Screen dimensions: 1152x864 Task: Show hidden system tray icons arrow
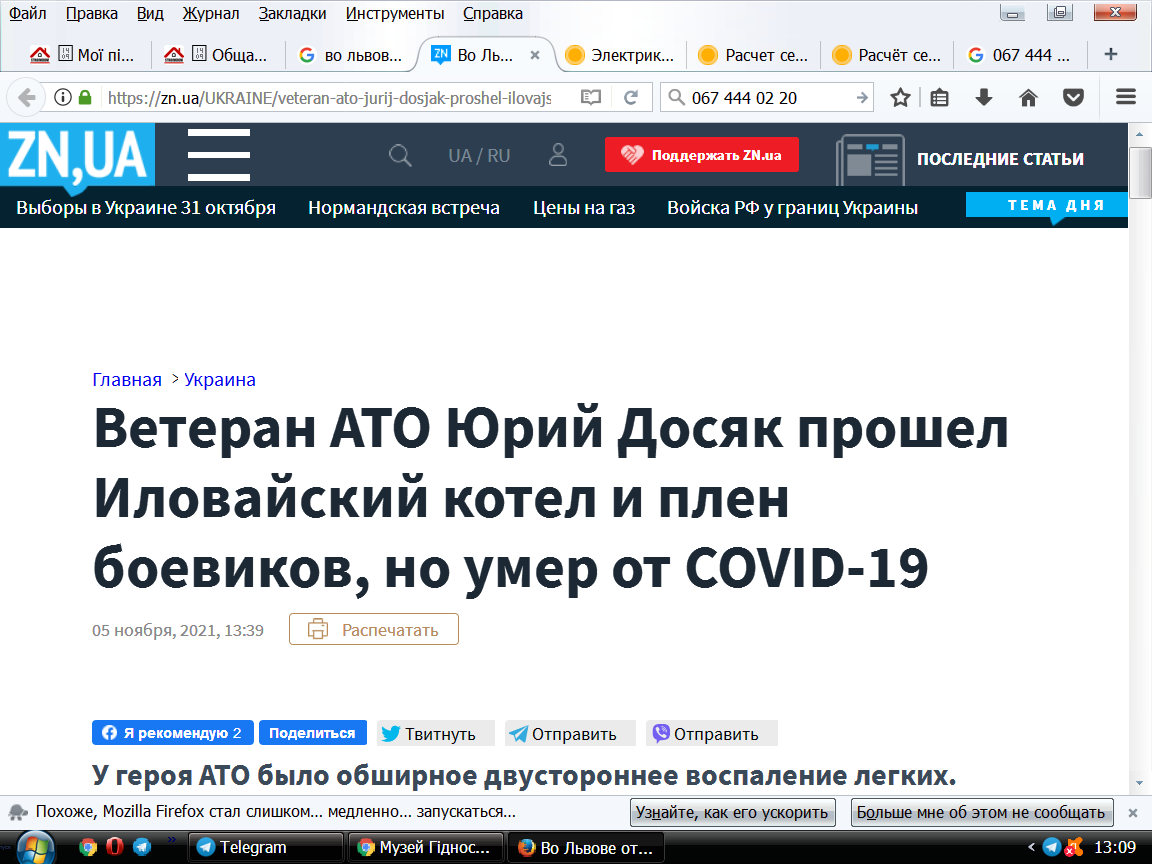click(1031, 847)
